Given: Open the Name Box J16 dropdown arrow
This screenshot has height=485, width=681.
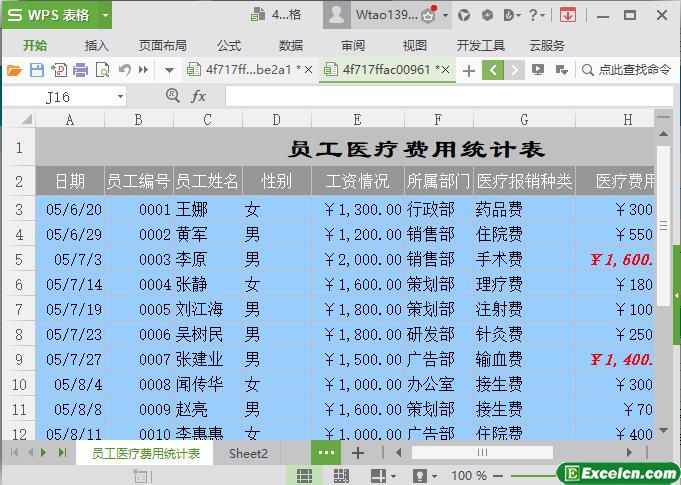Looking at the screenshot, I should click(x=120, y=96).
